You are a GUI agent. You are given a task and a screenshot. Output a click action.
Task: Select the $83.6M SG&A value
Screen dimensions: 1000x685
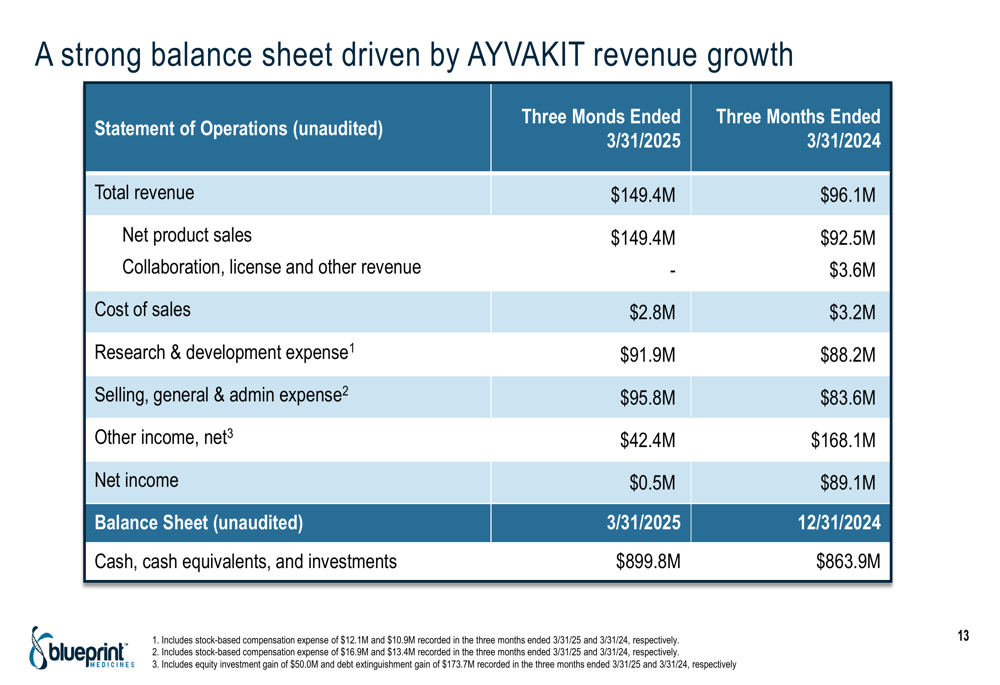click(848, 398)
